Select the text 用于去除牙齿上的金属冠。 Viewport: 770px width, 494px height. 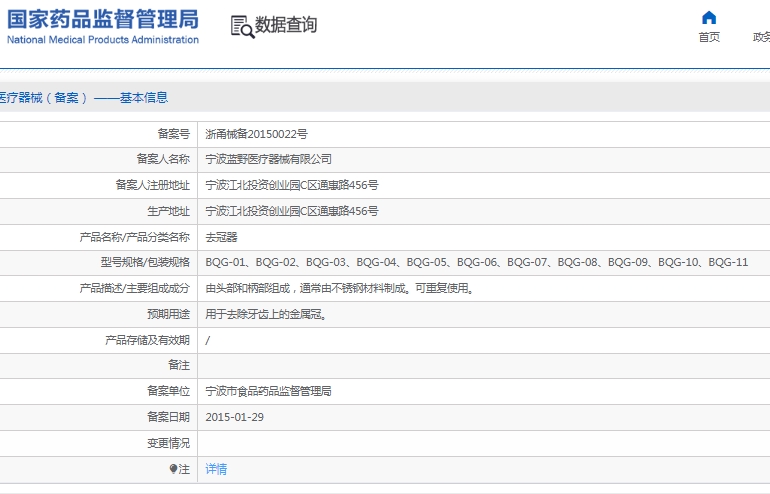pos(267,314)
